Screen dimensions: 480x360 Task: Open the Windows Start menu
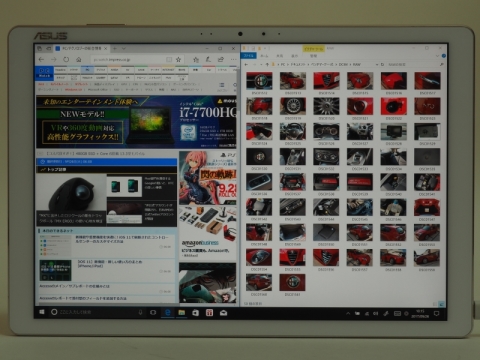coord(42,312)
